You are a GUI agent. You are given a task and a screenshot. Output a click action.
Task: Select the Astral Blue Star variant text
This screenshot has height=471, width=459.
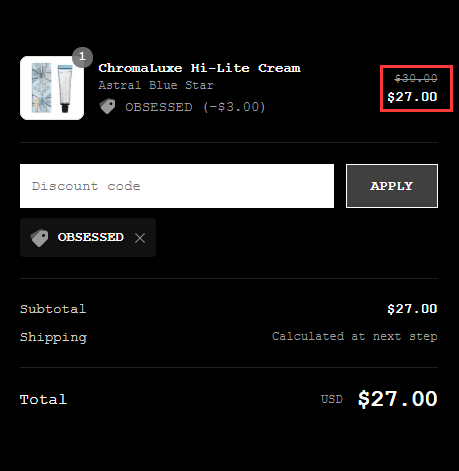(x=156, y=85)
